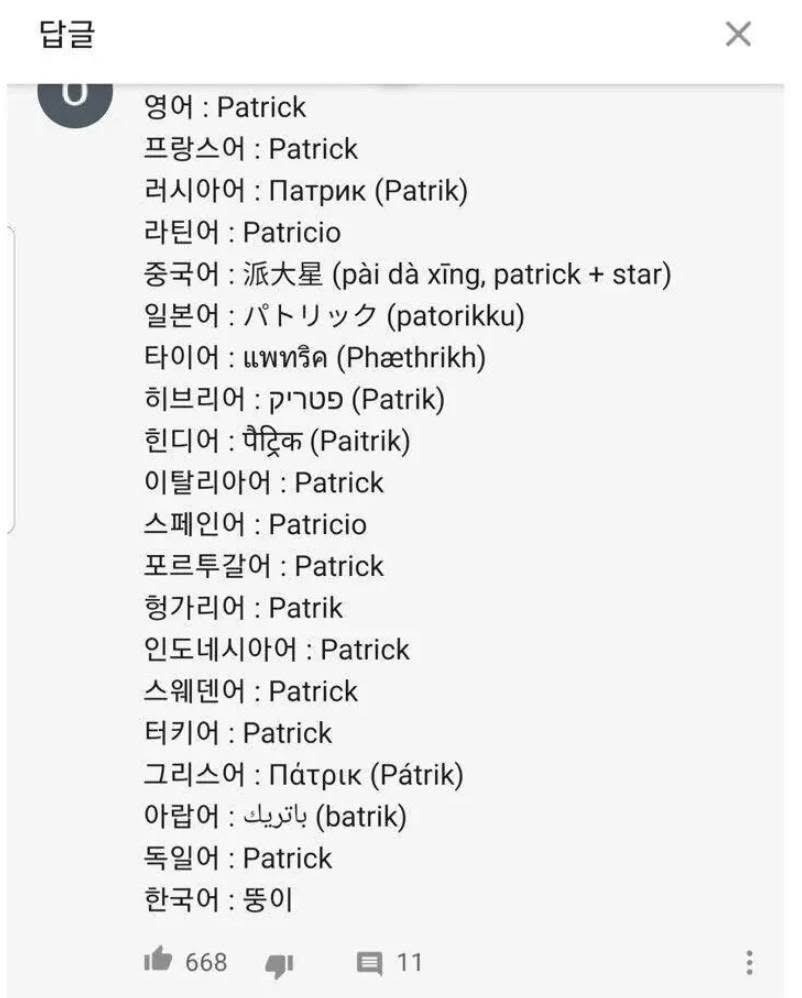Click the '라틴어 : Patricio' line
The width and height of the screenshot is (802, 998).
[242, 233]
